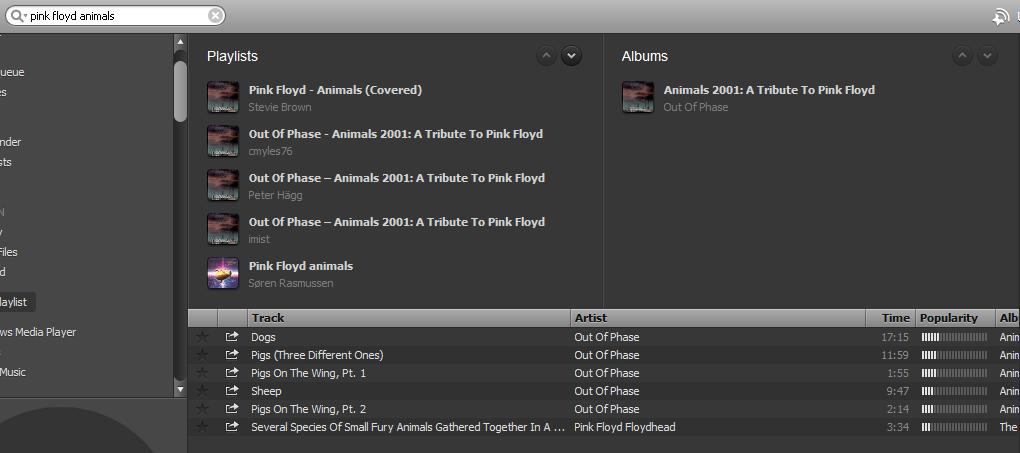Share the Sheep track

point(232,391)
